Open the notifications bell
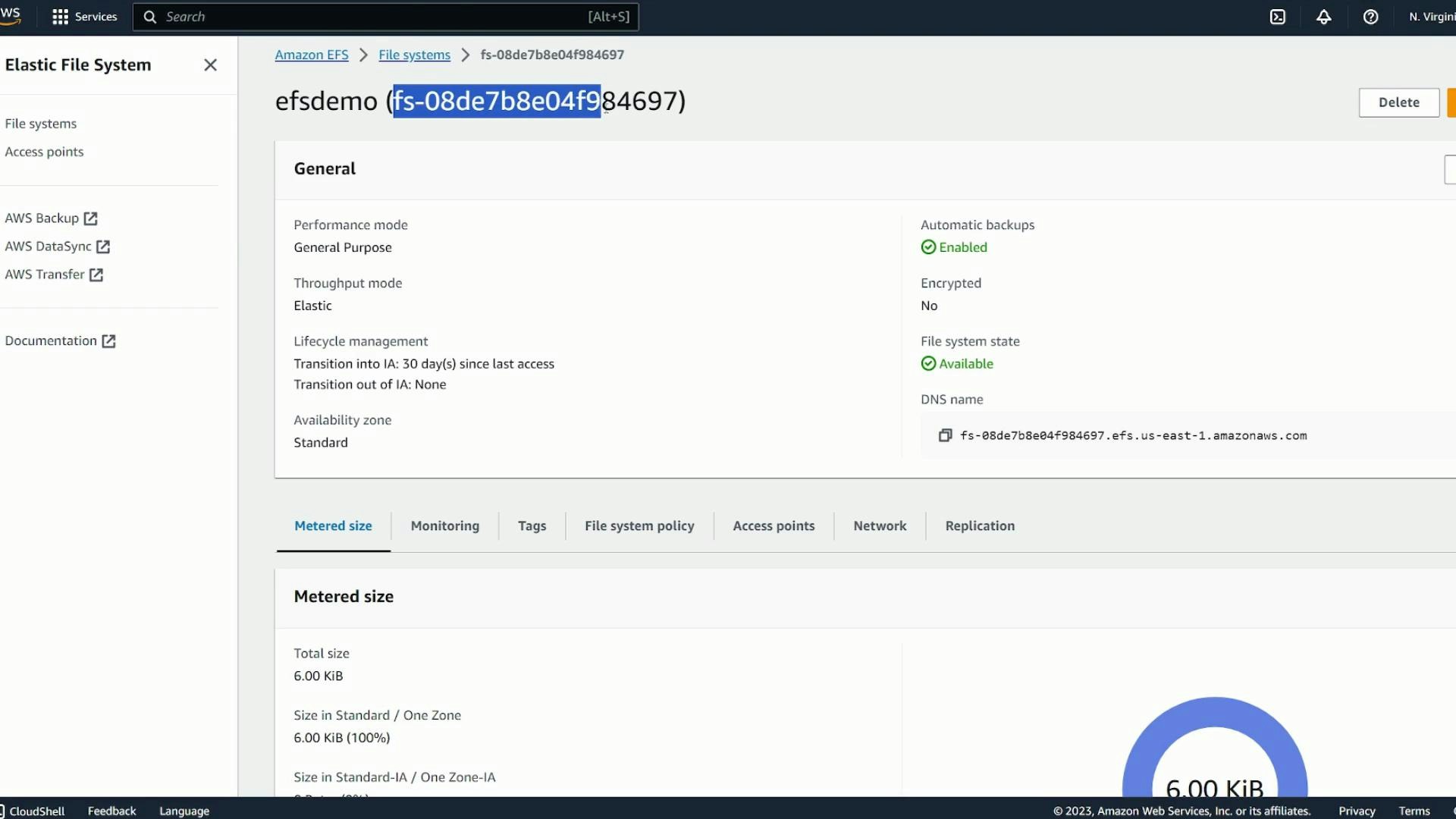This screenshot has width=1456, height=819. 1324,16
